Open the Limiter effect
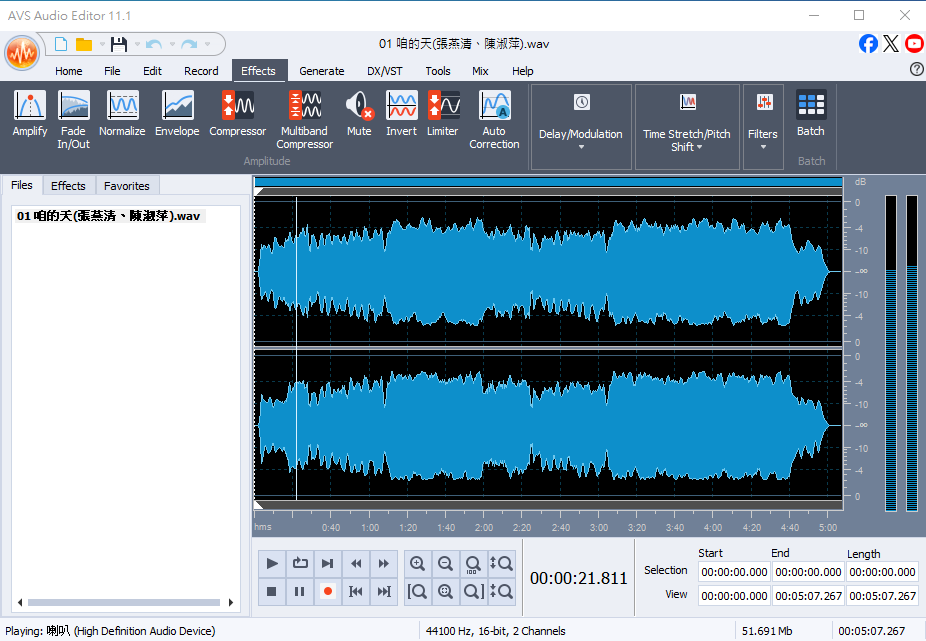The image size is (926, 641). pyautogui.click(x=443, y=114)
